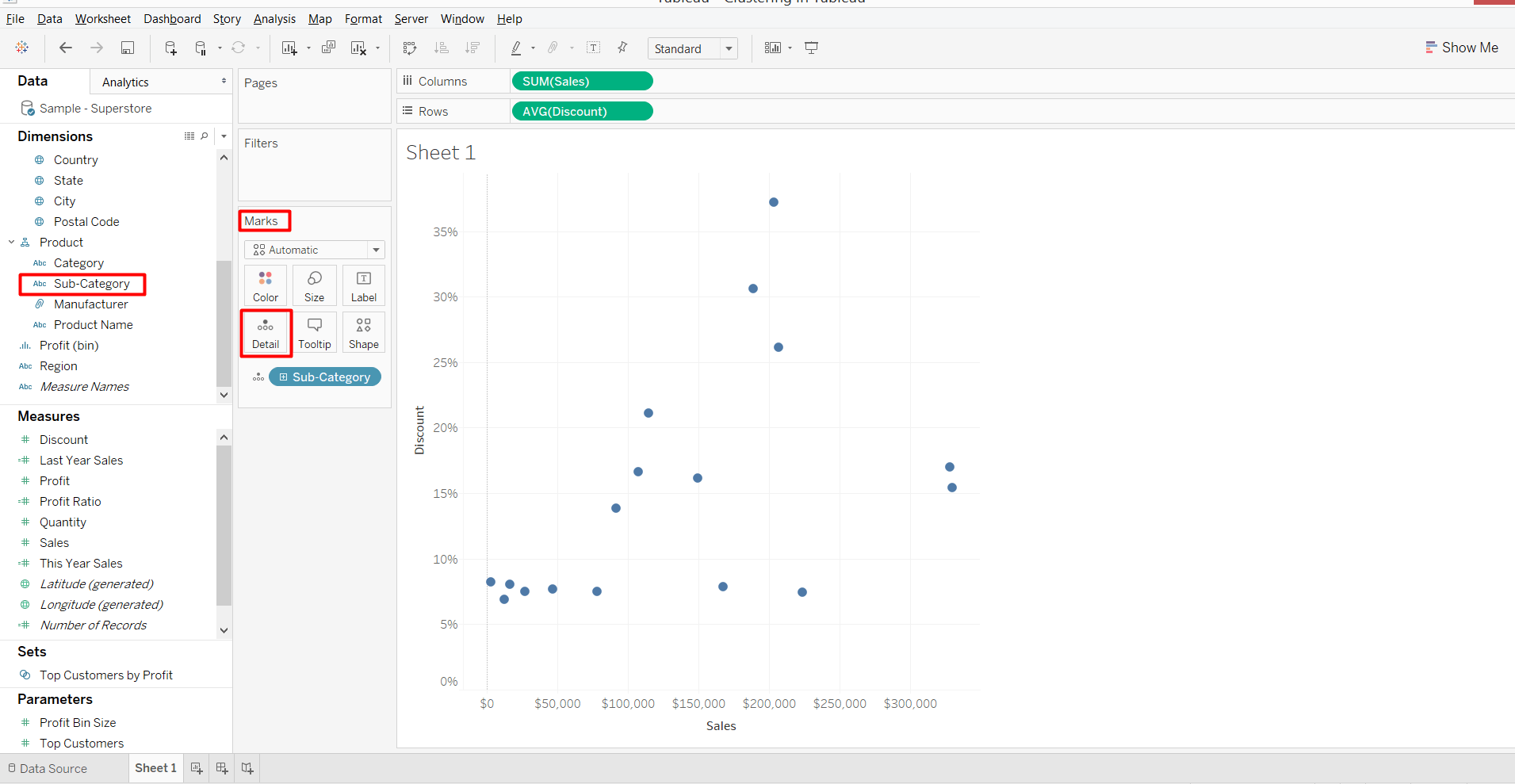Toggle the Fix Axes pin in the toolbar
The height and width of the screenshot is (784, 1515).
point(622,48)
